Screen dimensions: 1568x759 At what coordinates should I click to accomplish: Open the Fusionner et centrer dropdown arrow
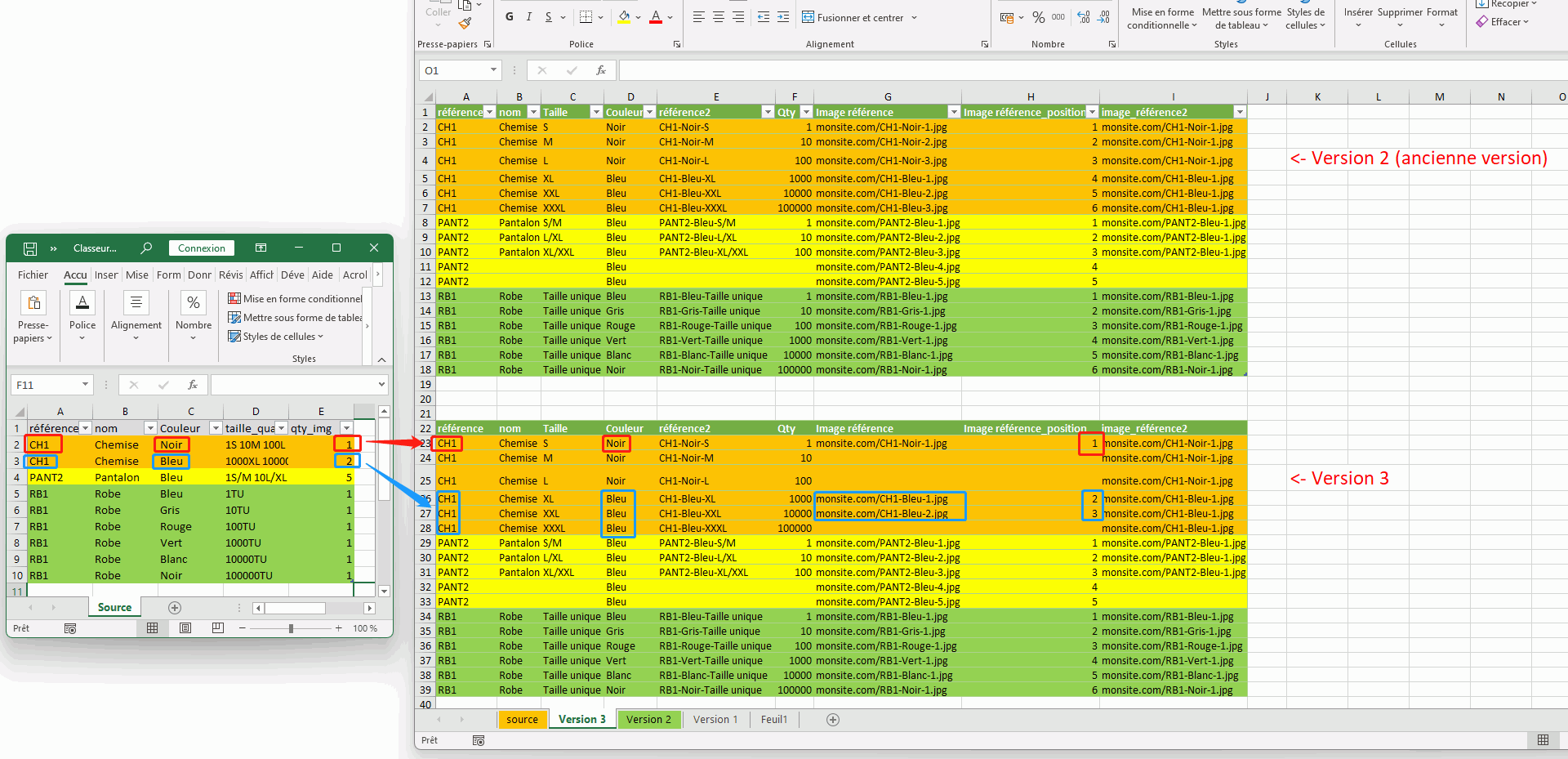pos(914,17)
